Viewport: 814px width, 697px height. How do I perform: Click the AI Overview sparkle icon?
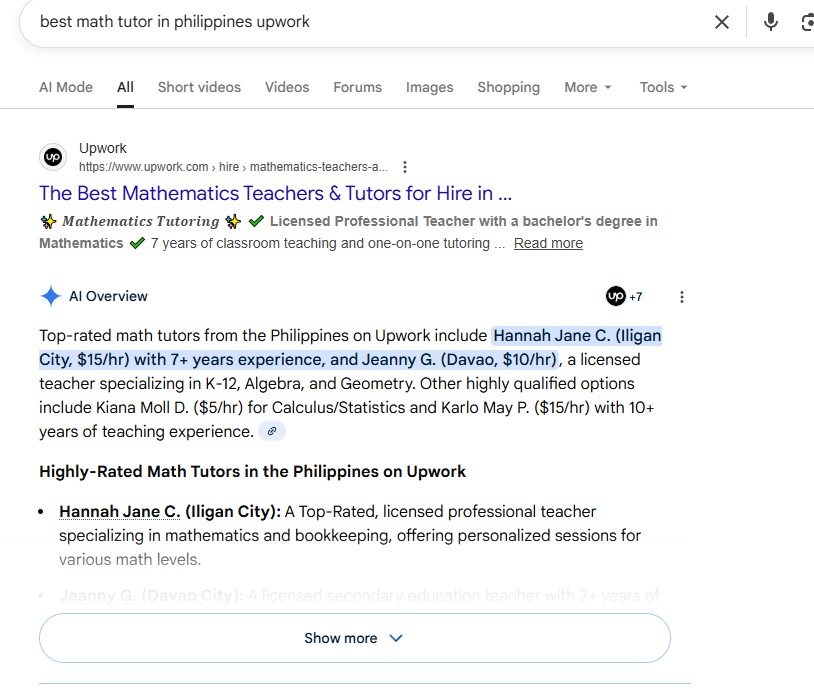[x=50, y=296]
